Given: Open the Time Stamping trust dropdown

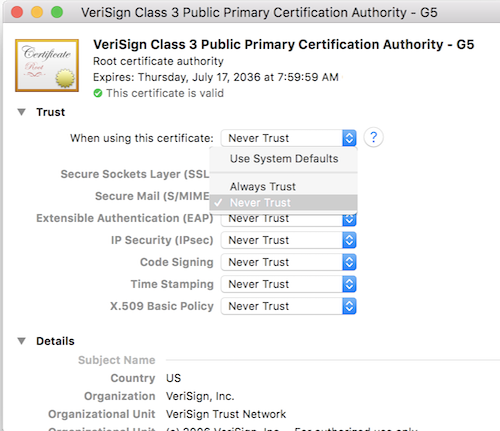Looking at the screenshot, I should 289,284.
